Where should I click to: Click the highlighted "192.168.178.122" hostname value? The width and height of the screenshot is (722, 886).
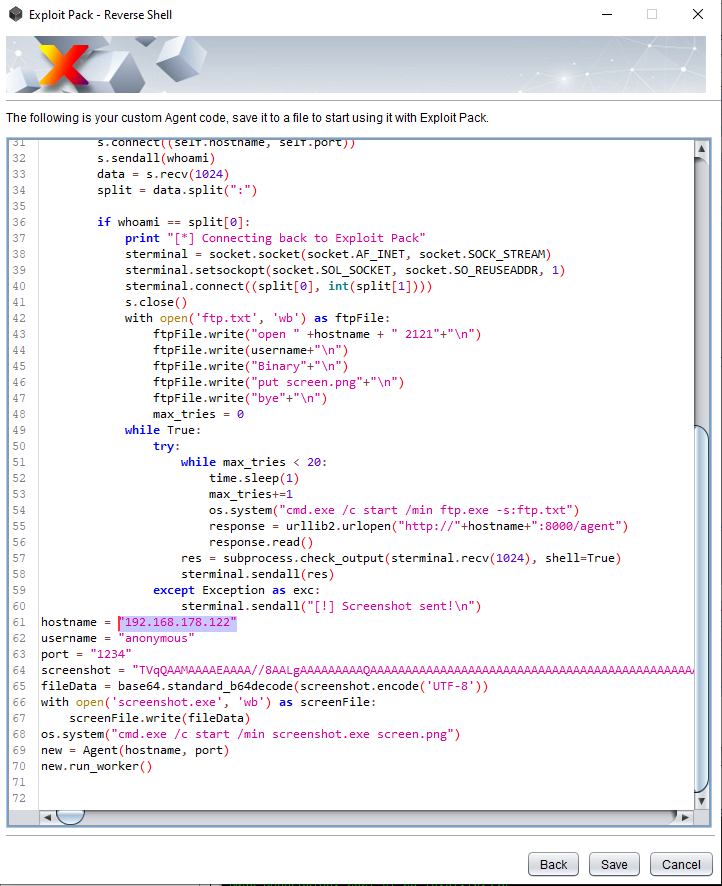click(177, 622)
